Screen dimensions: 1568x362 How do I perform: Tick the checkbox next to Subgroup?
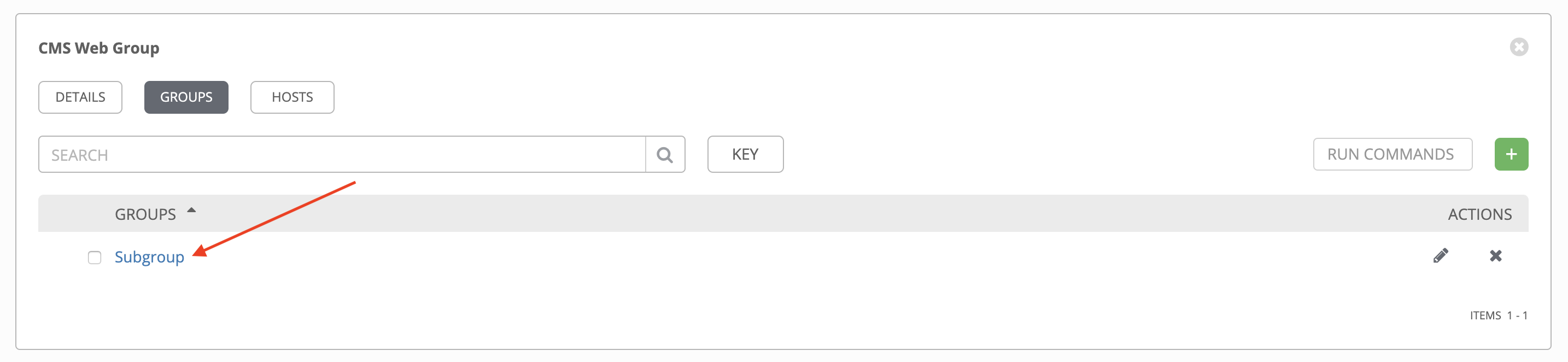point(95,258)
